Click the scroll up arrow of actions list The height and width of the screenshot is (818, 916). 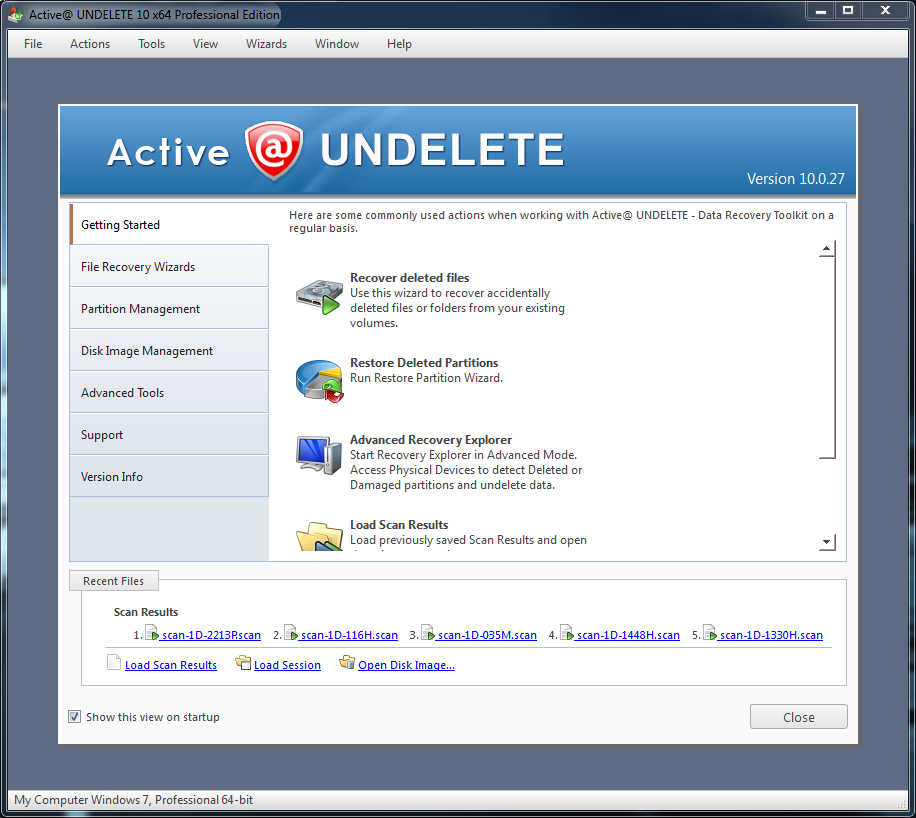826,249
